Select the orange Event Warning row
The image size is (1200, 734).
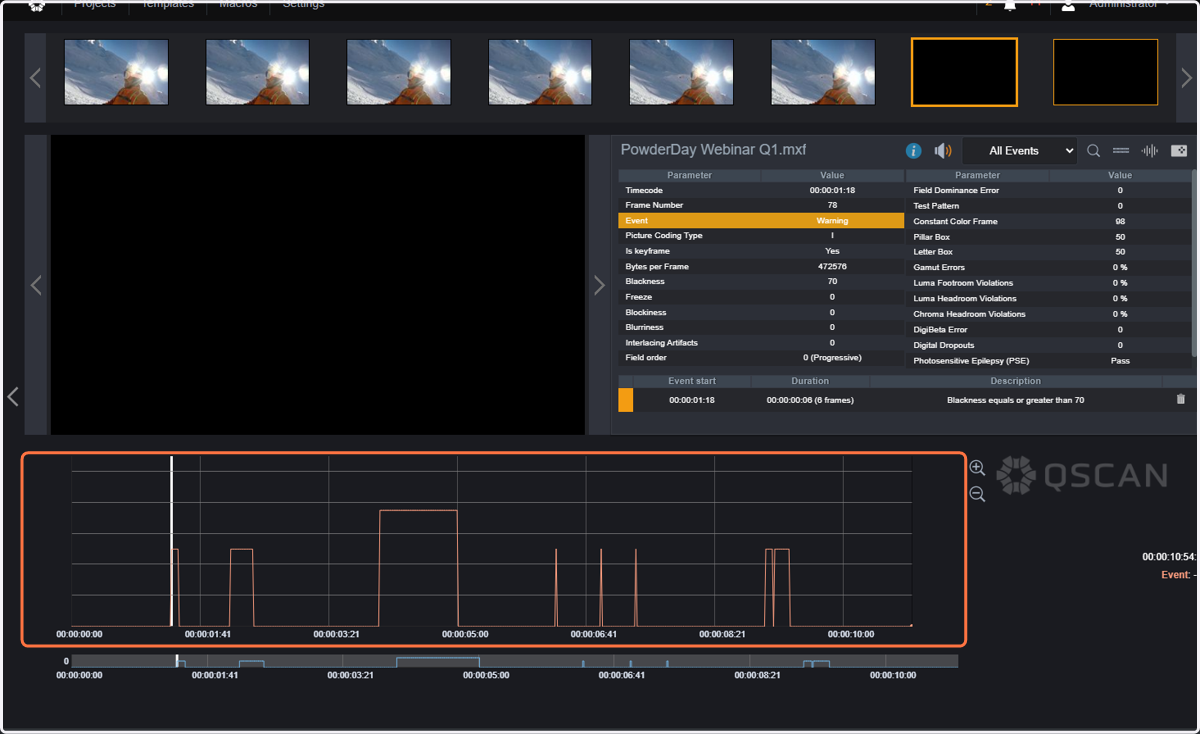761,220
